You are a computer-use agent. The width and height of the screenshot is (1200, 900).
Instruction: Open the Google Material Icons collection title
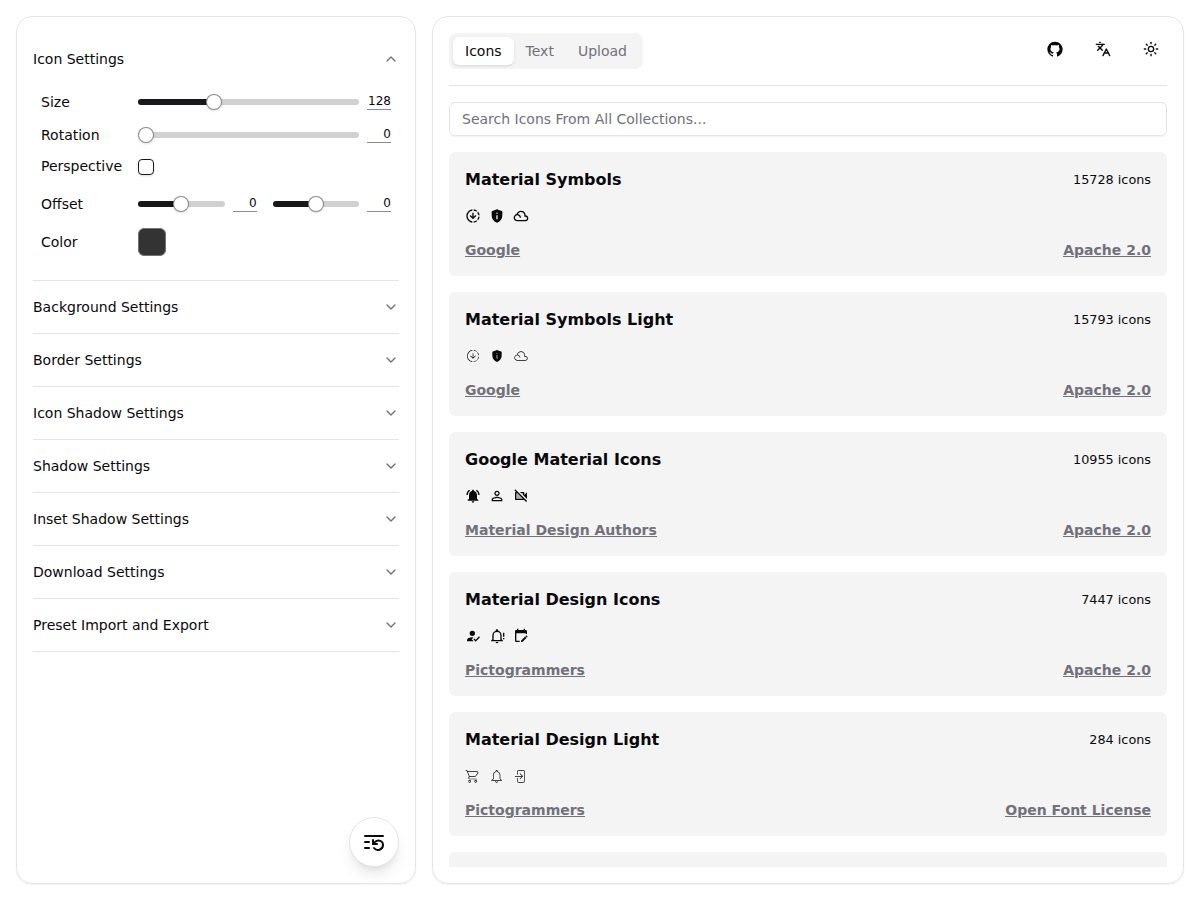click(563, 460)
